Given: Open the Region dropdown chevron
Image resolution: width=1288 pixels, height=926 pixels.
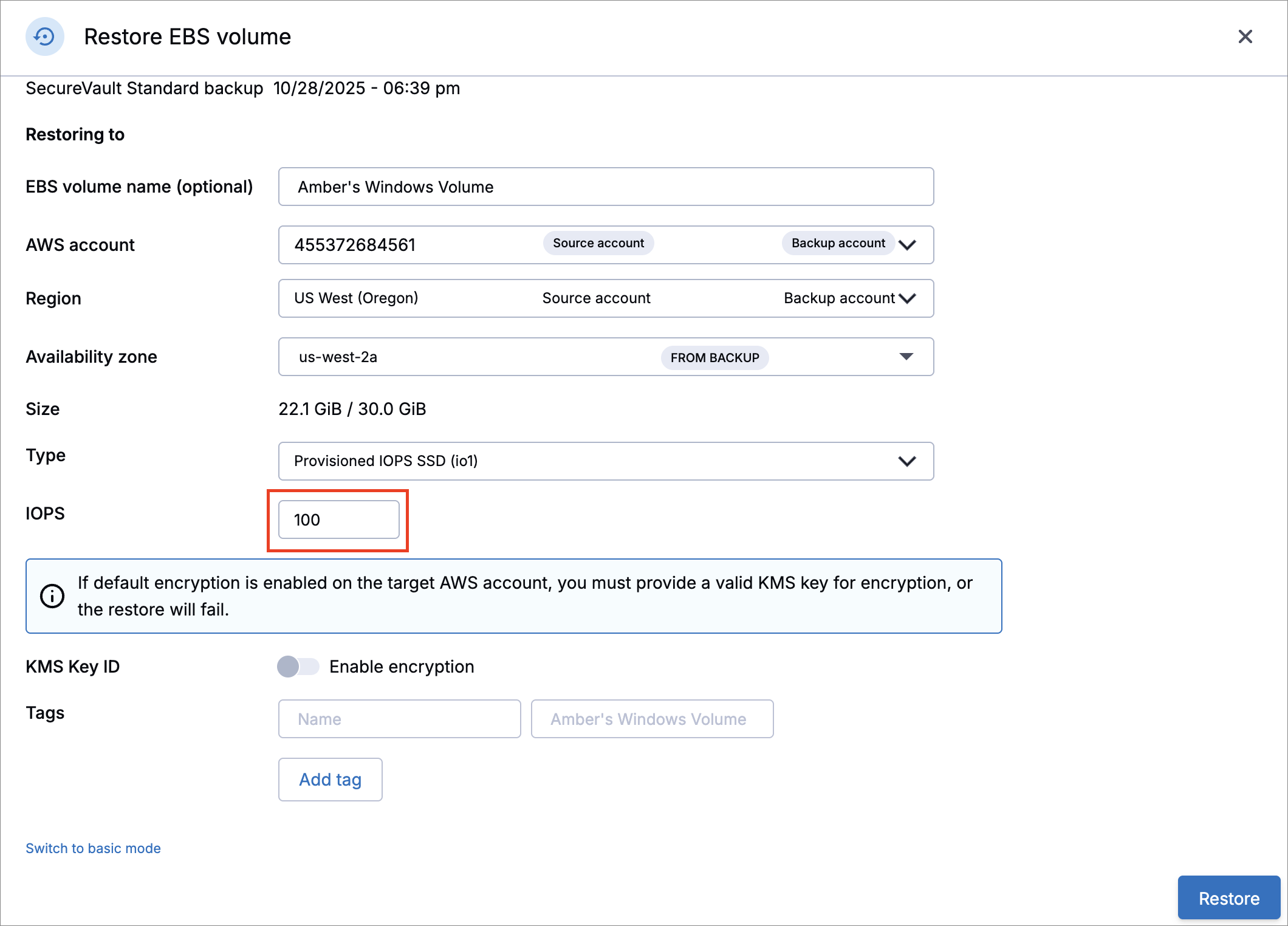Looking at the screenshot, I should click(x=907, y=298).
